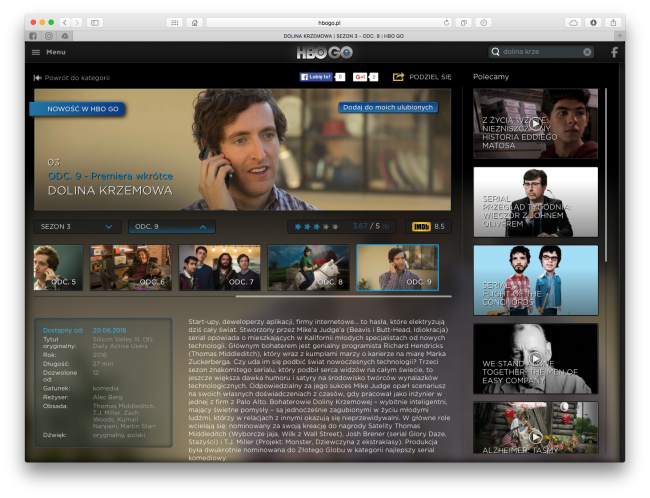This screenshot has width=650, height=498.
Task: Open the HBO GO hamburger menu icon
Action: tap(36, 52)
